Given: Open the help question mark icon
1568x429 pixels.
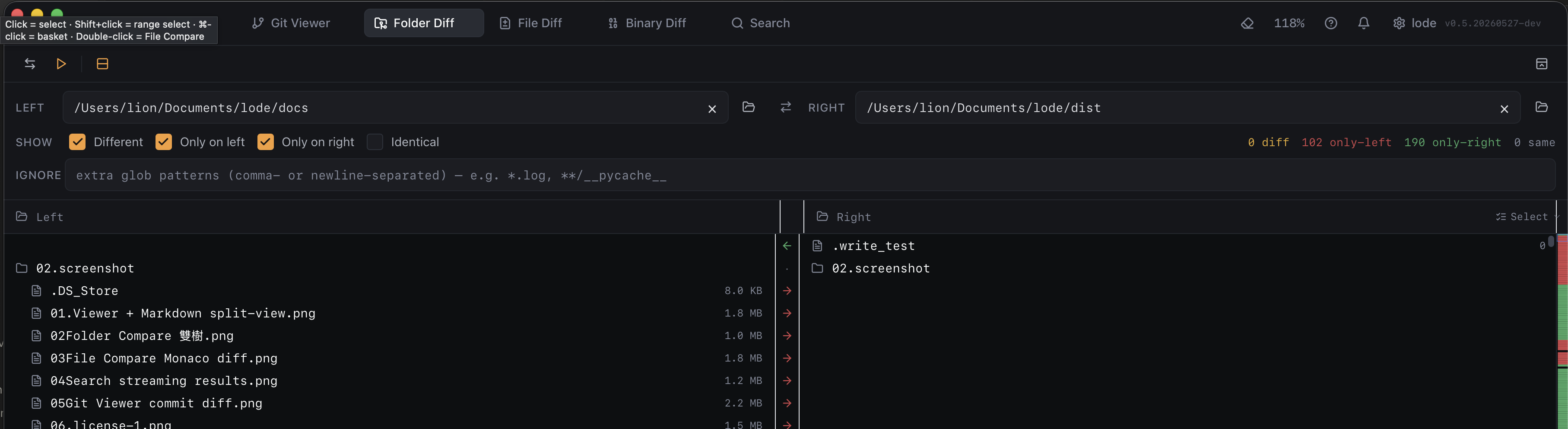Looking at the screenshot, I should [1330, 23].
